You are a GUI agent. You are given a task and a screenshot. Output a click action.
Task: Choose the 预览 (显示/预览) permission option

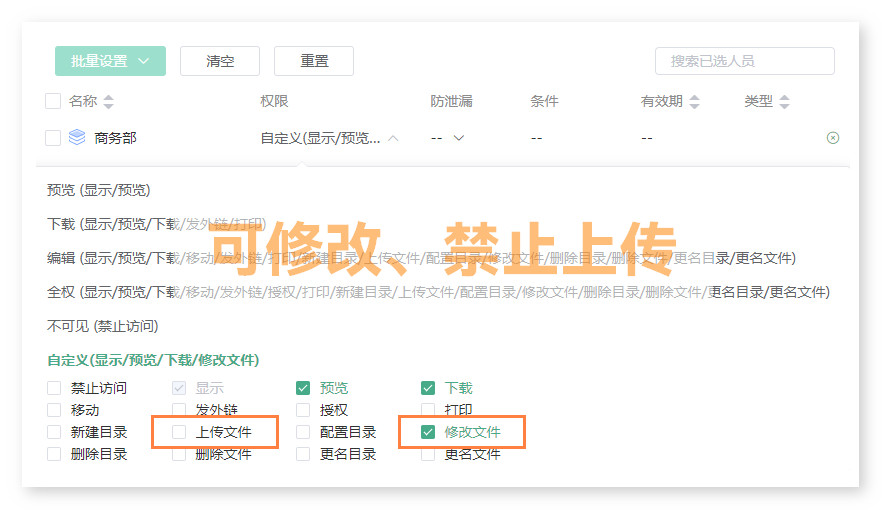click(99, 190)
